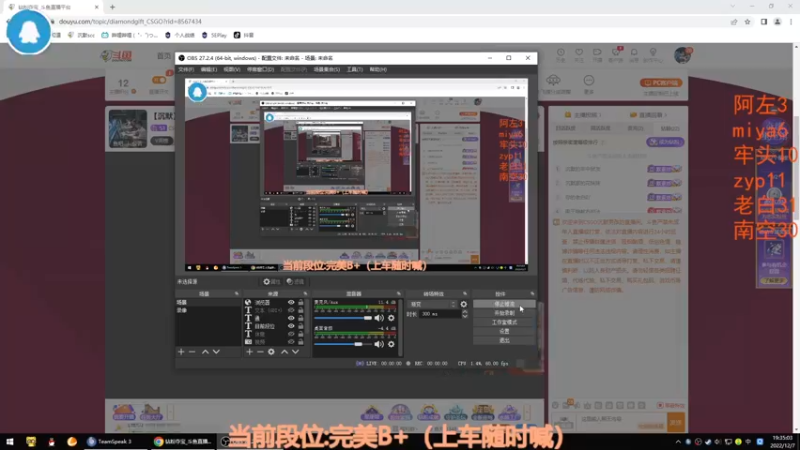Move the source down with the down arrow
This screenshot has width=800, height=450.
295,352
